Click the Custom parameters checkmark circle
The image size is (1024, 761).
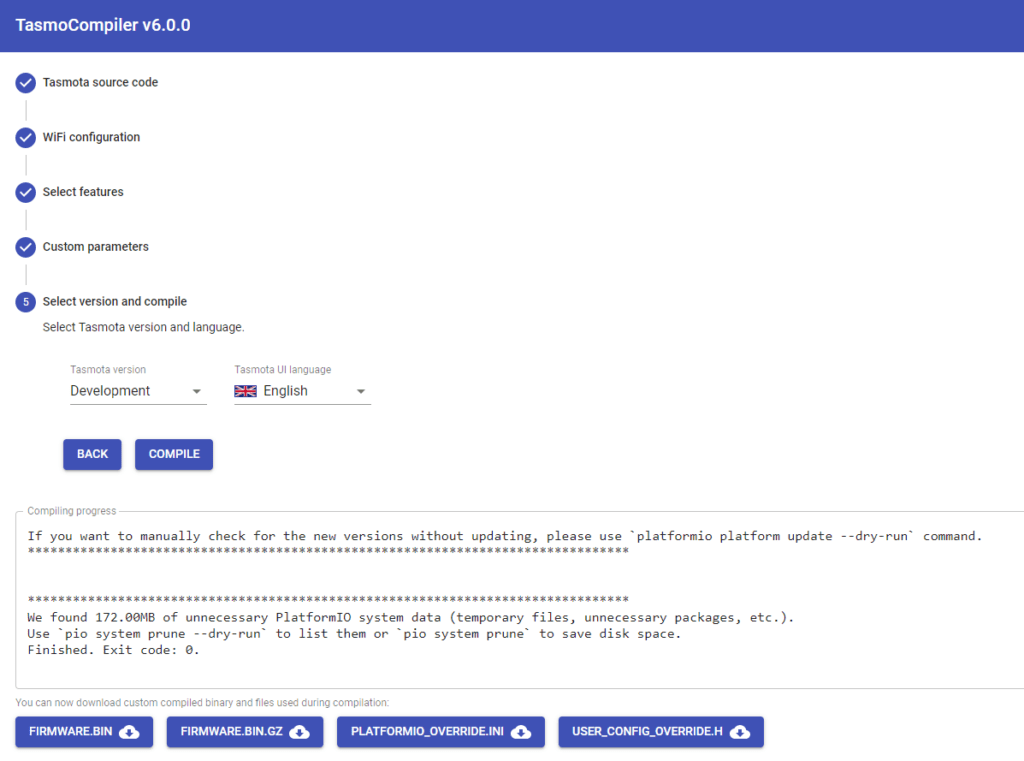[x=25, y=247]
